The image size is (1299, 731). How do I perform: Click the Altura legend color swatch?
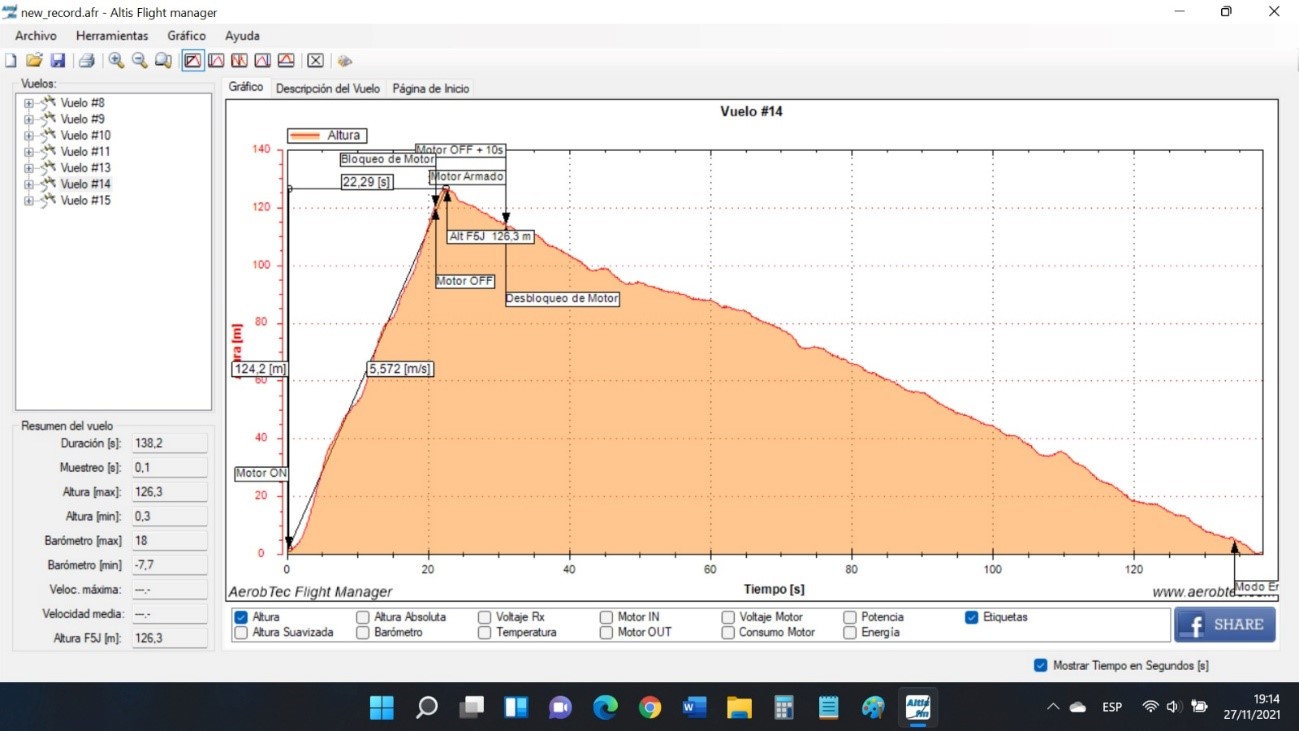pyautogui.click(x=305, y=135)
